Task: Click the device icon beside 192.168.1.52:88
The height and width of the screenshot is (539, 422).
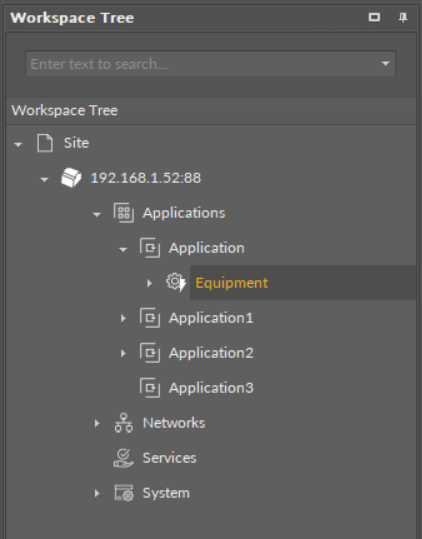Action: coord(71,178)
